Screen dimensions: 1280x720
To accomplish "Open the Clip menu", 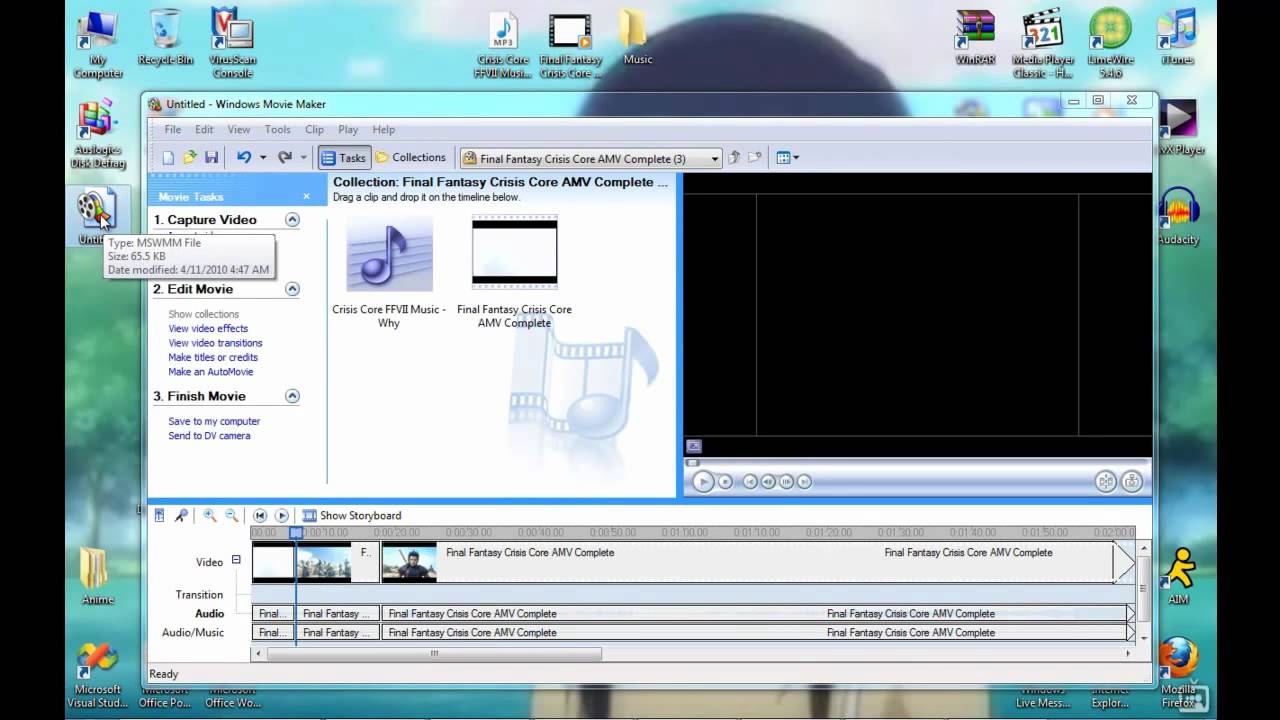I will click(x=314, y=130).
